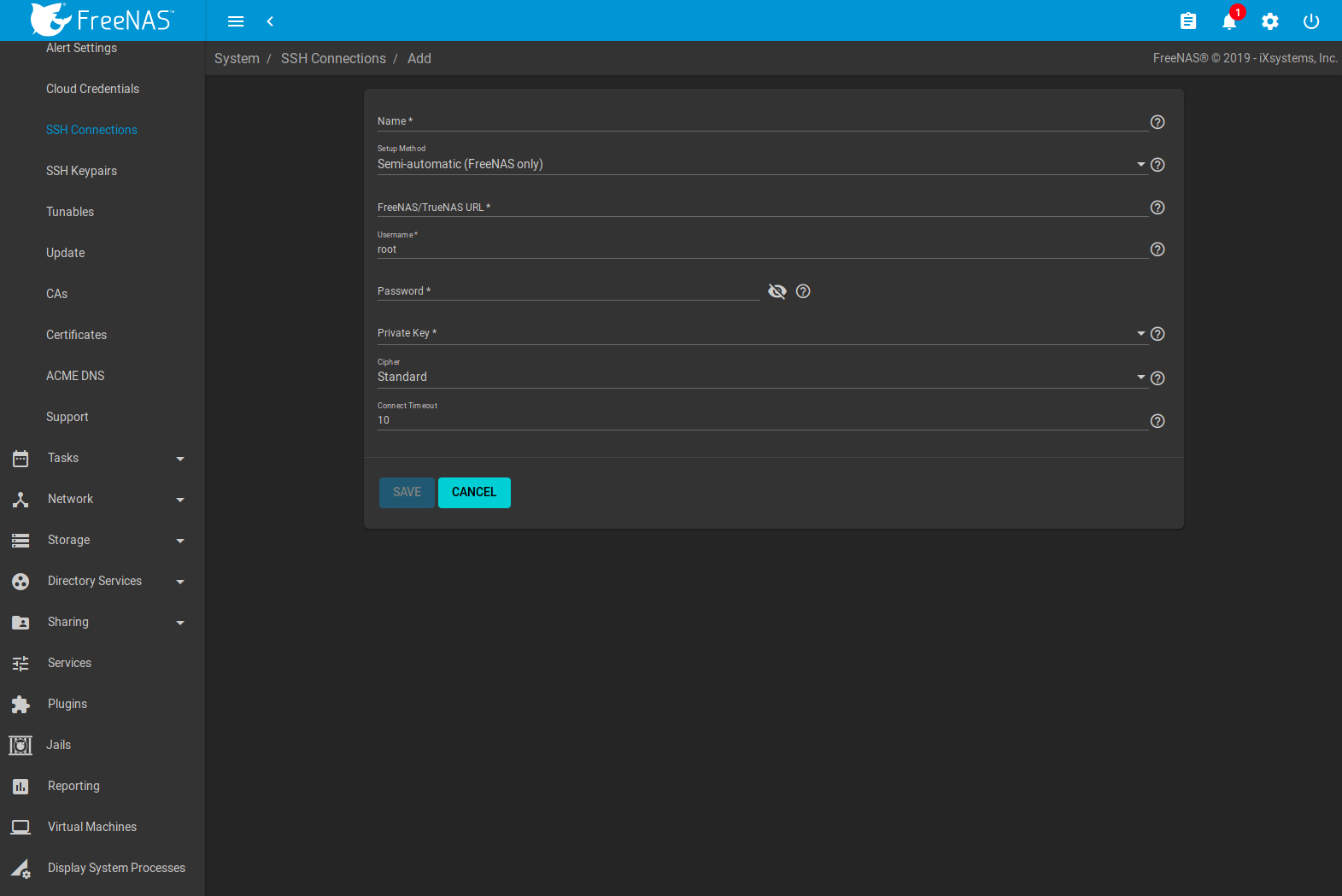Click the Add breadcrumb
Image resolution: width=1342 pixels, height=896 pixels.
[419, 59]
